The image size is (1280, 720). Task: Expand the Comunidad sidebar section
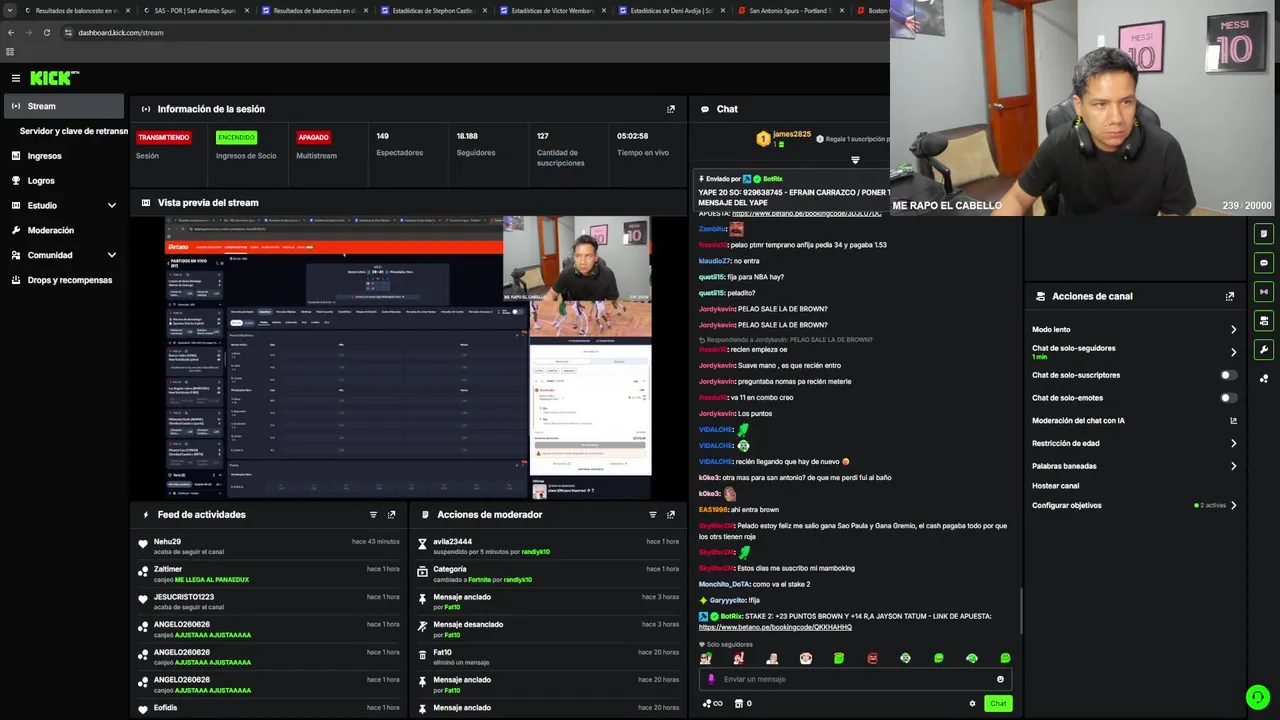112,255
